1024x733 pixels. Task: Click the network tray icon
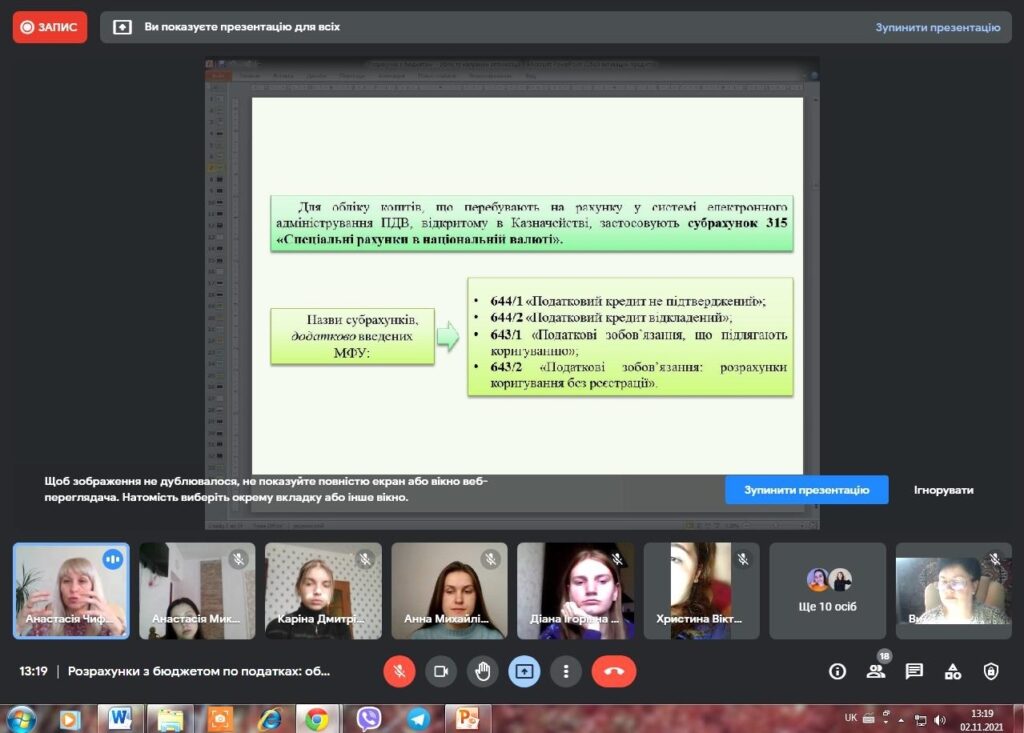[920, 720]
